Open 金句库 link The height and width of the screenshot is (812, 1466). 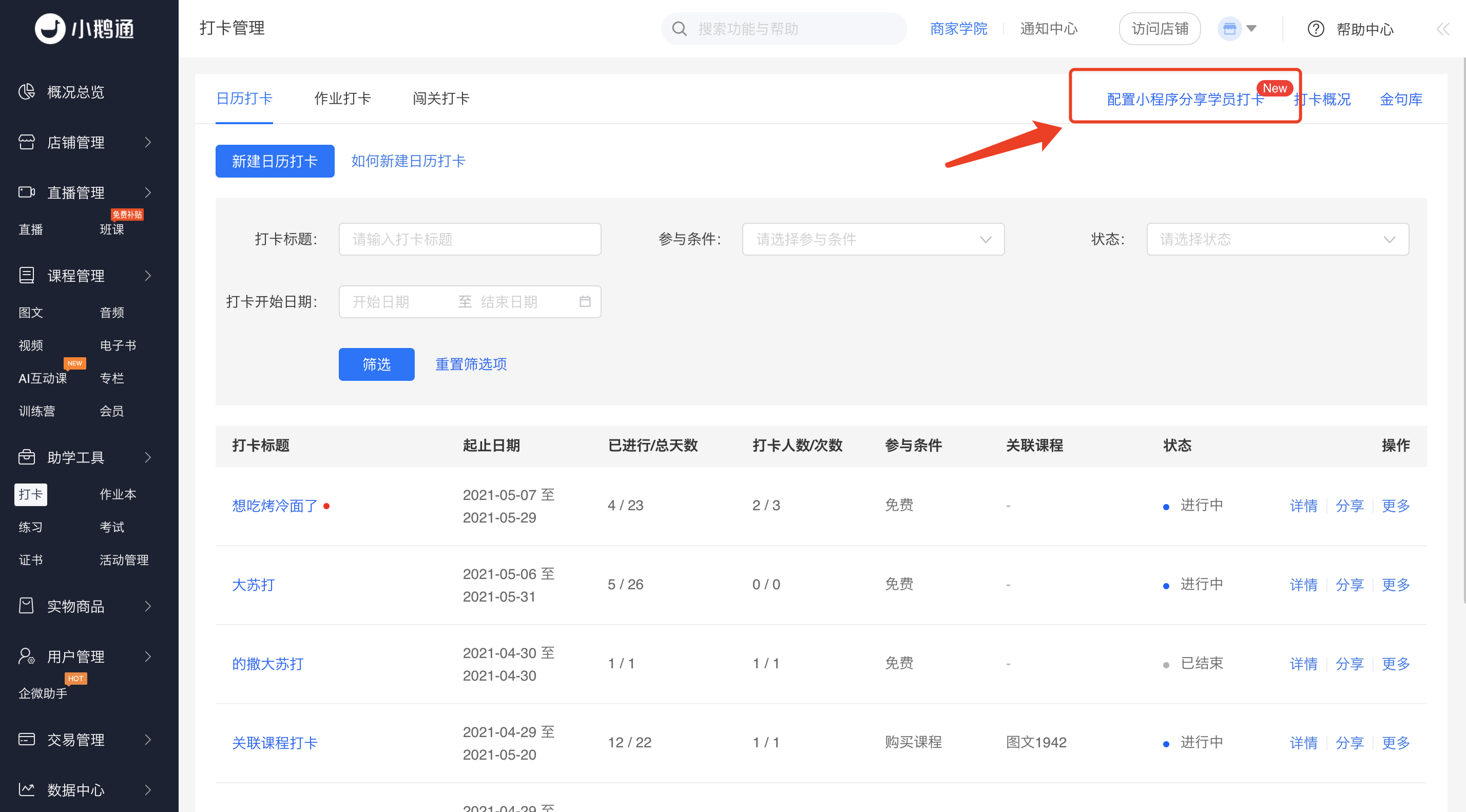1401,99
